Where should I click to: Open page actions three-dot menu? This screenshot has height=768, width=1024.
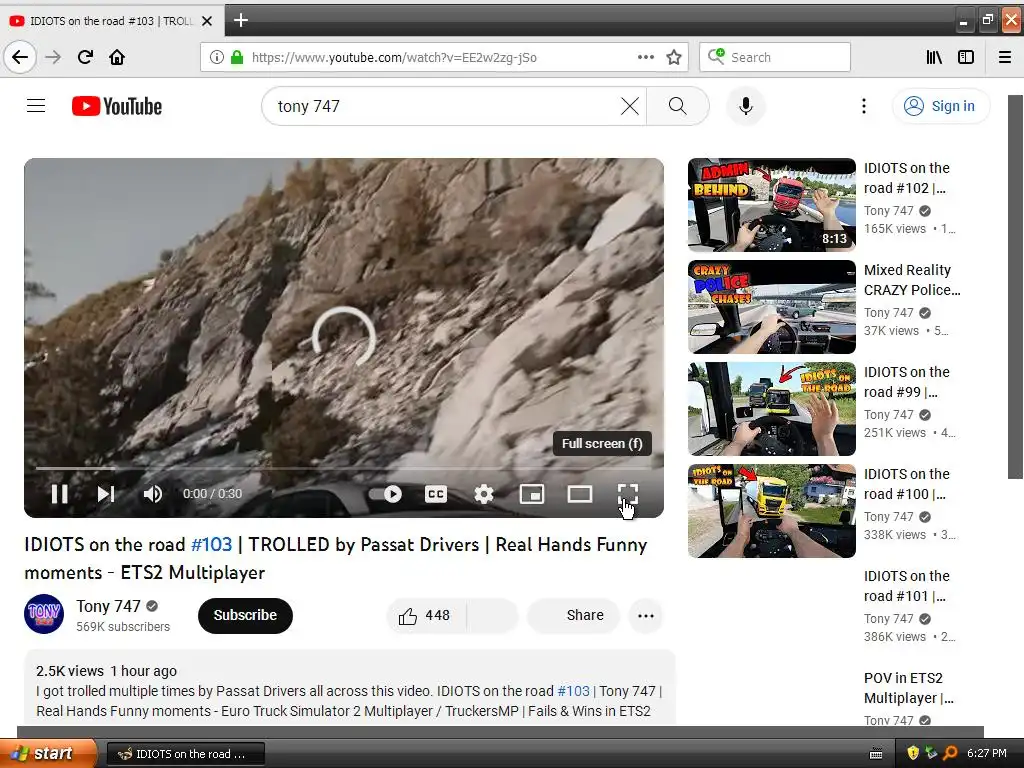point(645,57)
